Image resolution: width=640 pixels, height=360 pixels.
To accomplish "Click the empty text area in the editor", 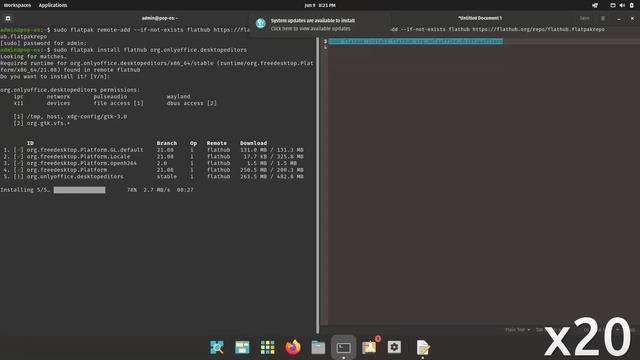I will [484, 184].
